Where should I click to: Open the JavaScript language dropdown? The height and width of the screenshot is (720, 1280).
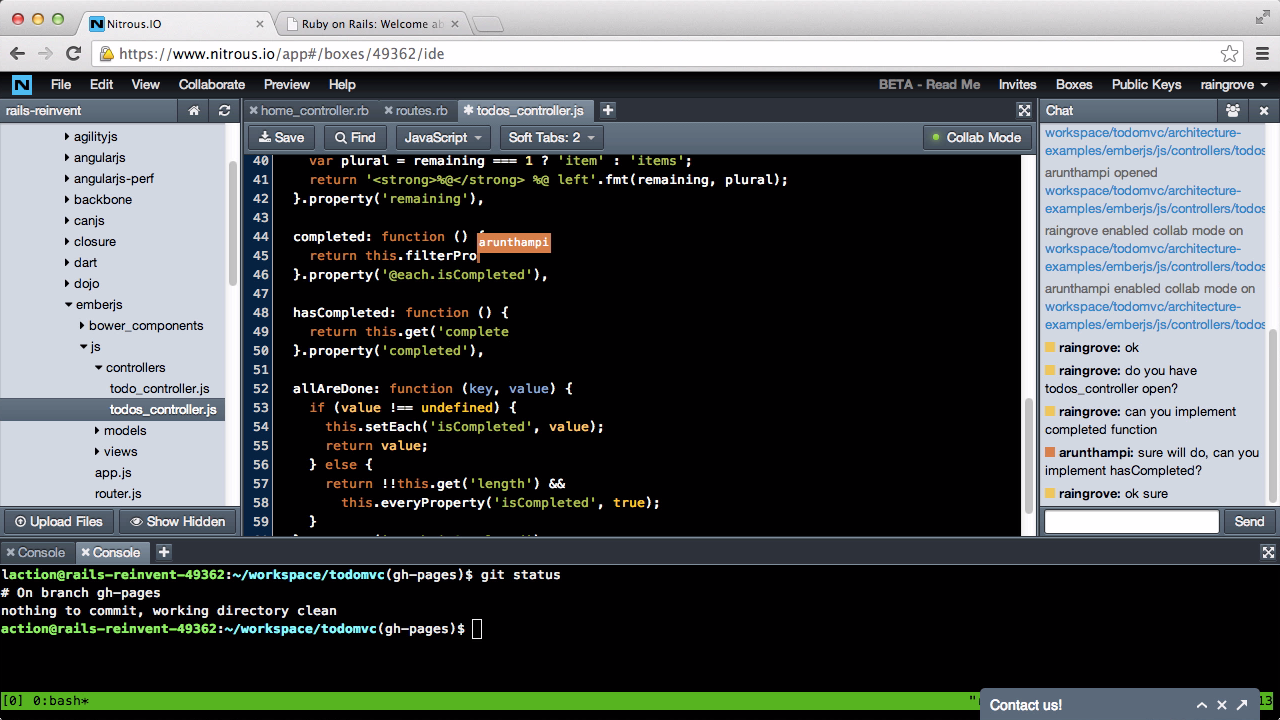[x=443, y=138]
